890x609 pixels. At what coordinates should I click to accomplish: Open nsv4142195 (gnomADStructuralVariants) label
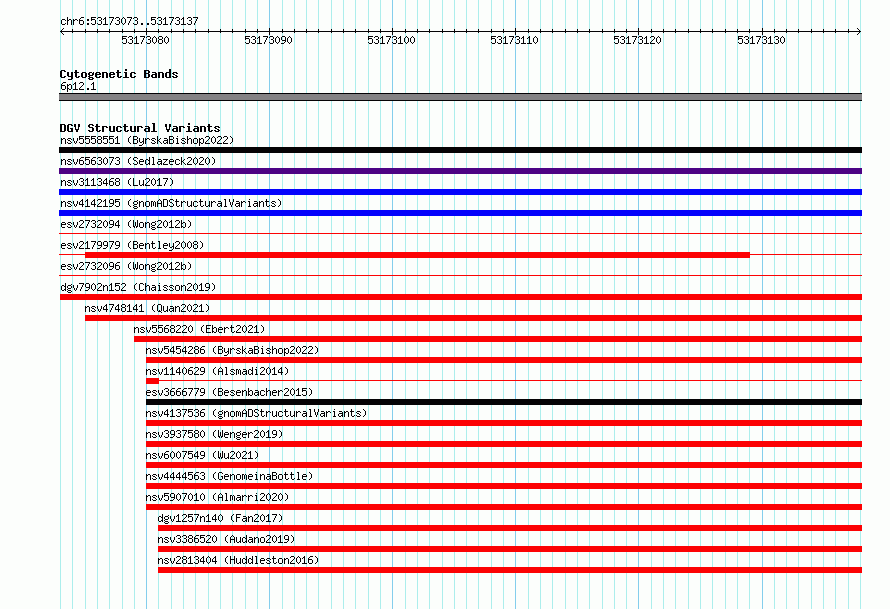pos(171,203)
